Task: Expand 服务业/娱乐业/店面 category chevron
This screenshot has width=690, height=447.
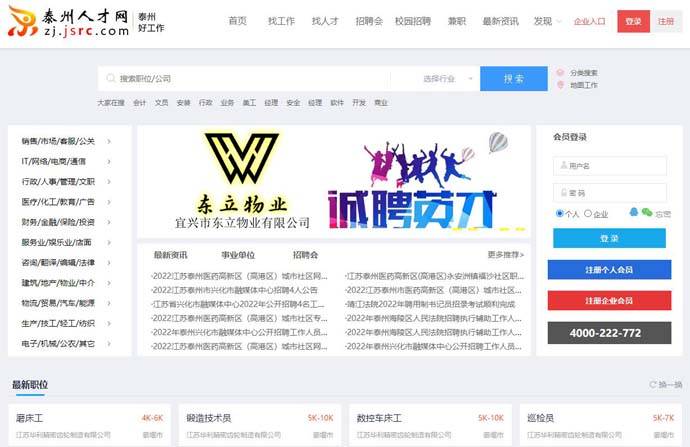Action: tap(109, 242)
